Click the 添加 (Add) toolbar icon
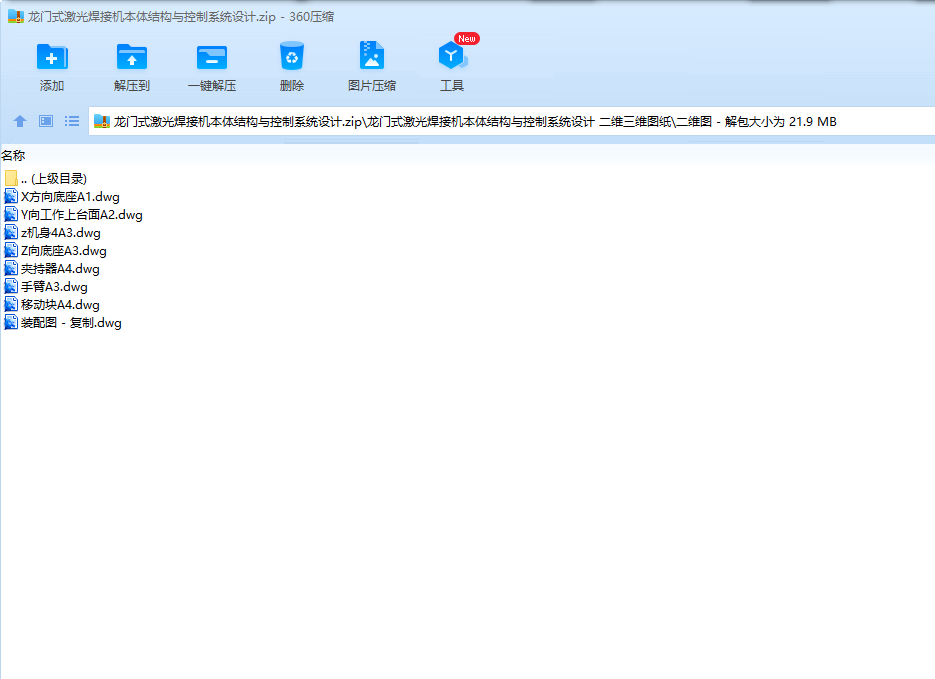 pos(52,57)
